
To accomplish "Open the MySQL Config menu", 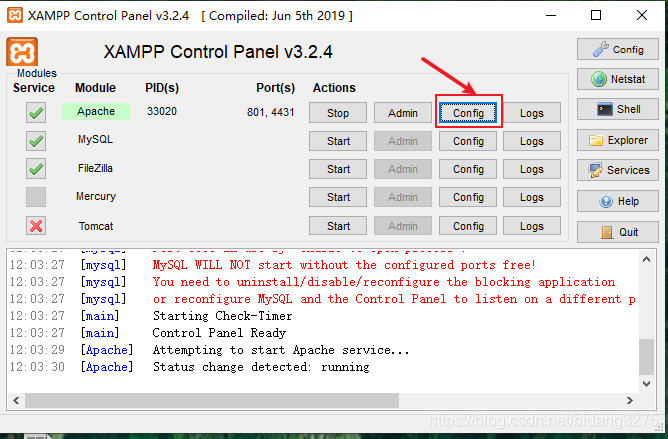I will pyautogui.click(x=468, y=141).
